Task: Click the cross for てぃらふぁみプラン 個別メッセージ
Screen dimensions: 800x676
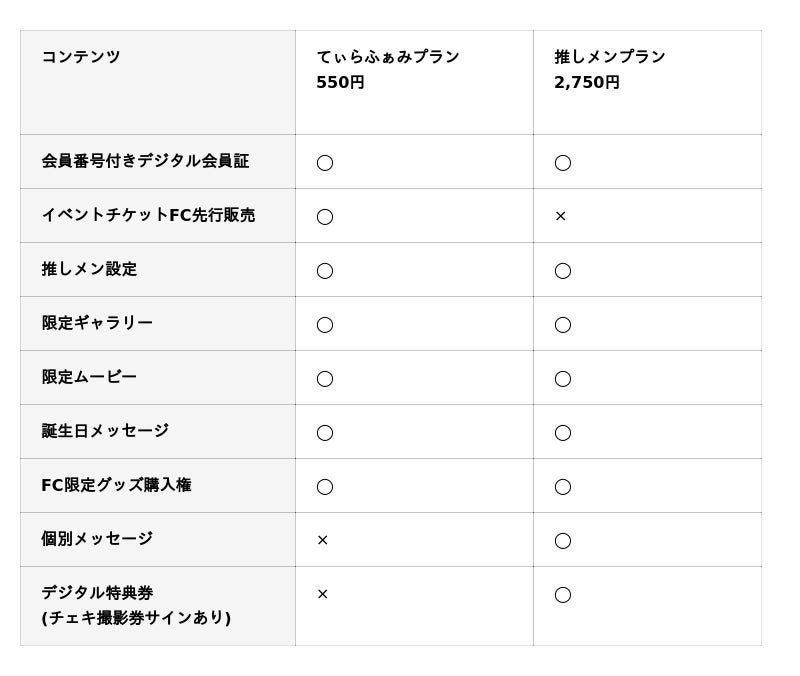Action: tap(323, 540)
